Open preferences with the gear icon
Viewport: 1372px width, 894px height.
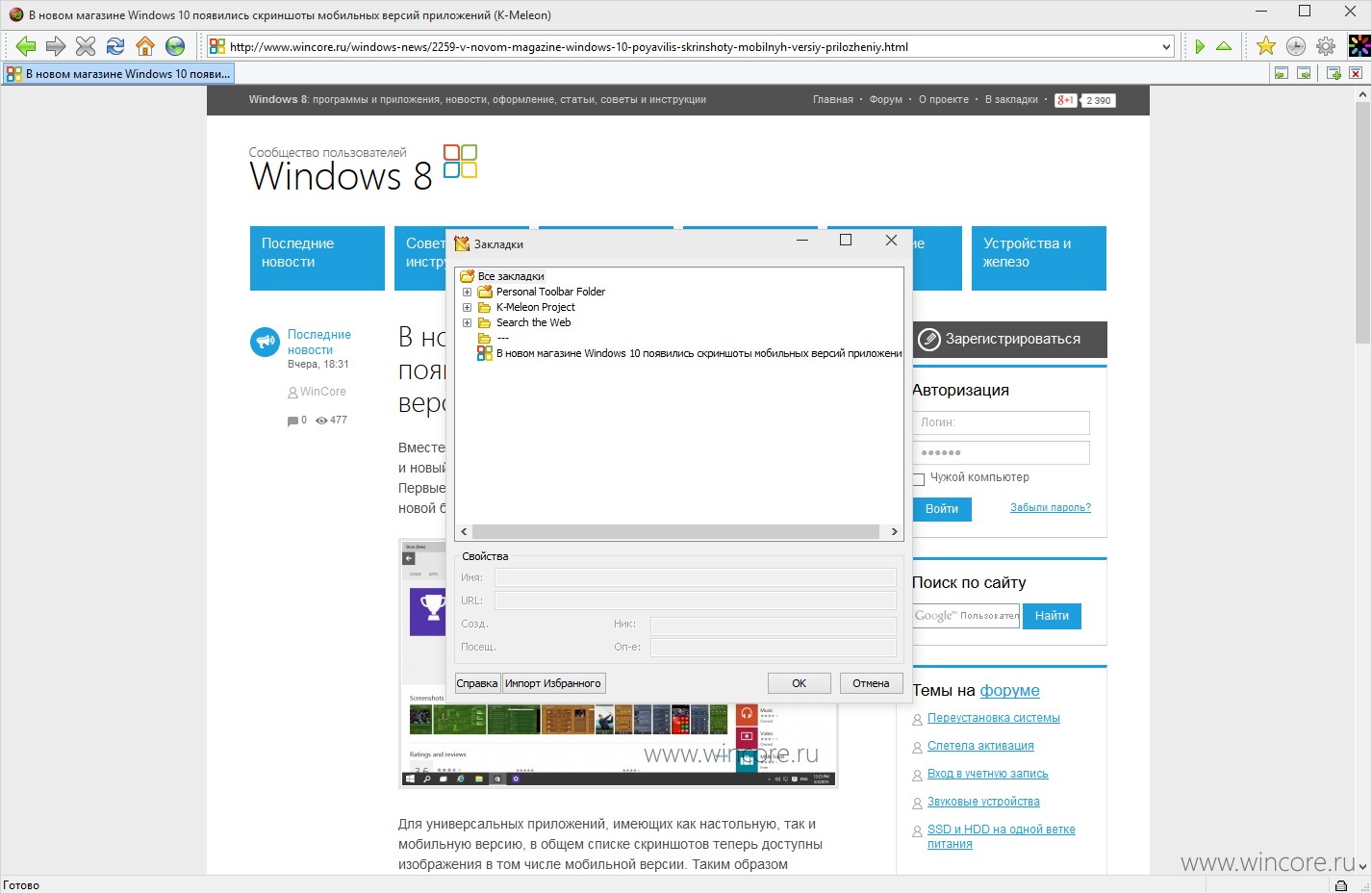1326,46
